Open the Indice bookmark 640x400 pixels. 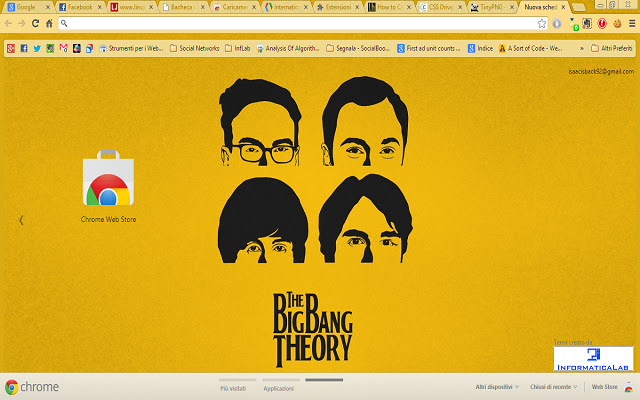pyautogui.click(x=480, y=49)
